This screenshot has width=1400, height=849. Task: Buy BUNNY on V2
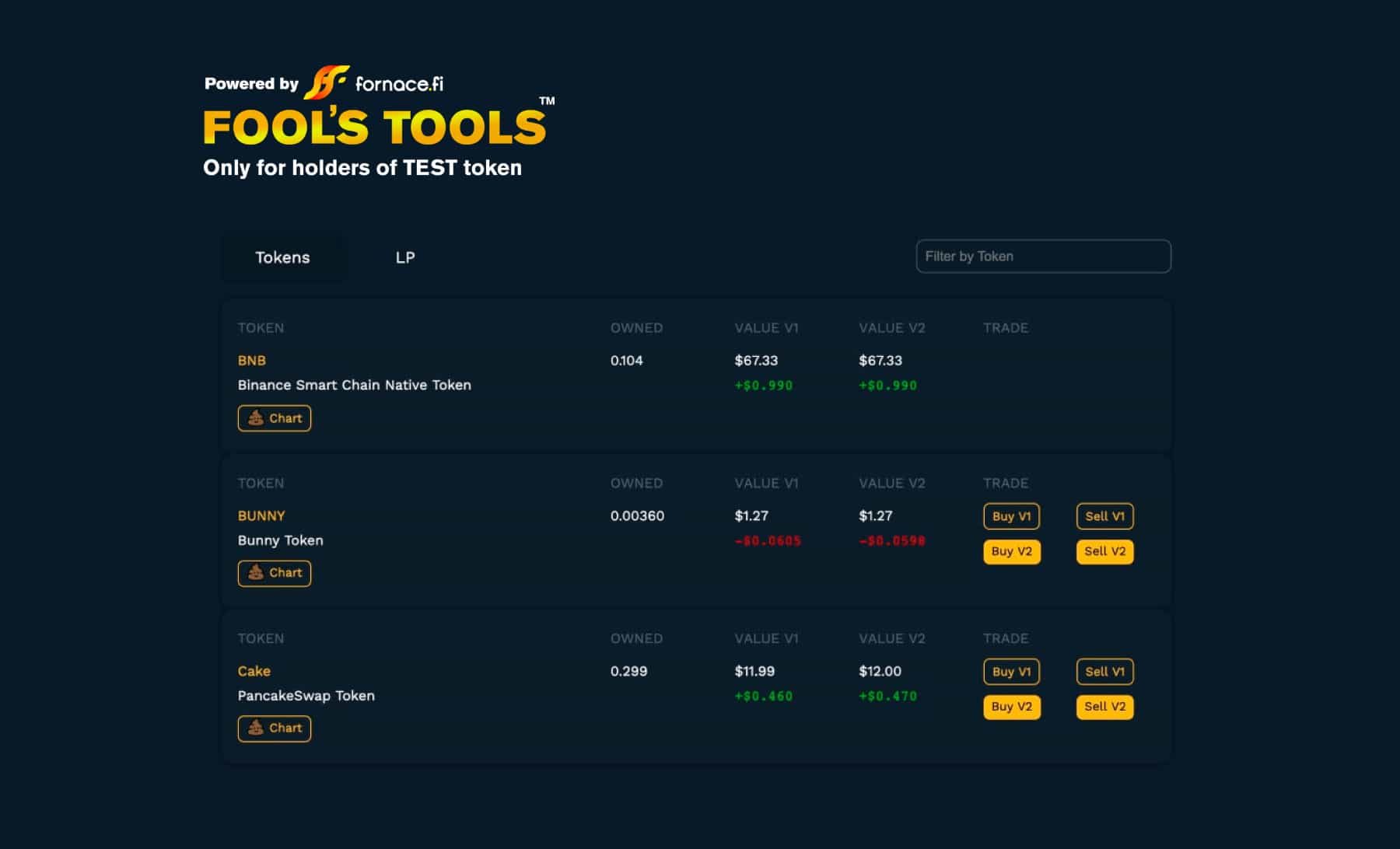click(x=1011, y=551)
